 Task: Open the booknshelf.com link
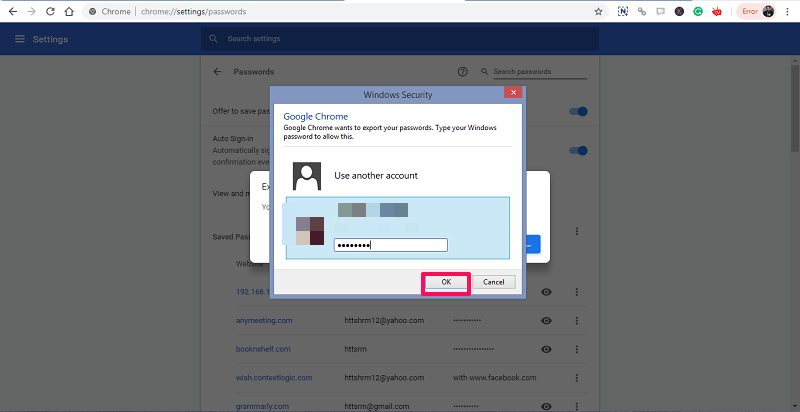point(263,349)
